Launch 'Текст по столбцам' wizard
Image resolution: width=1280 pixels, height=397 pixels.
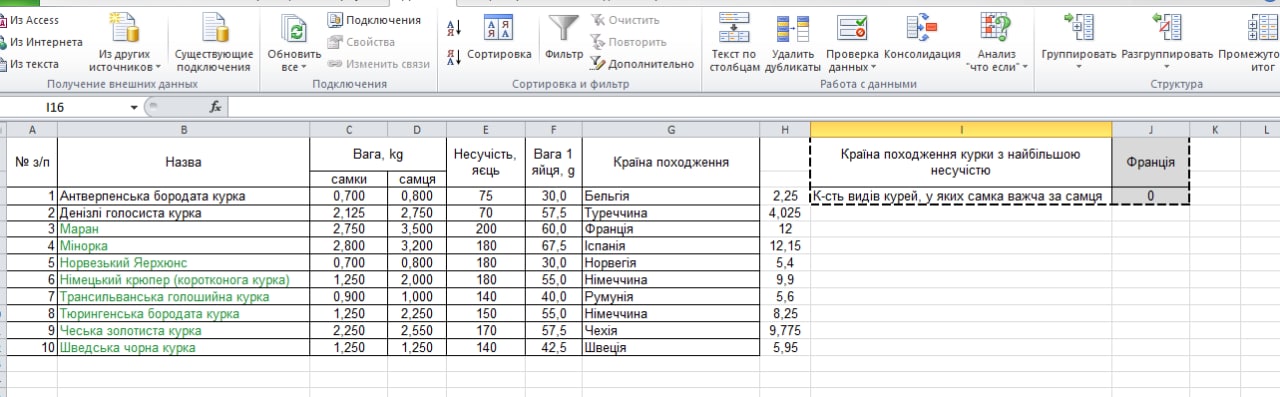pos(734,43)
